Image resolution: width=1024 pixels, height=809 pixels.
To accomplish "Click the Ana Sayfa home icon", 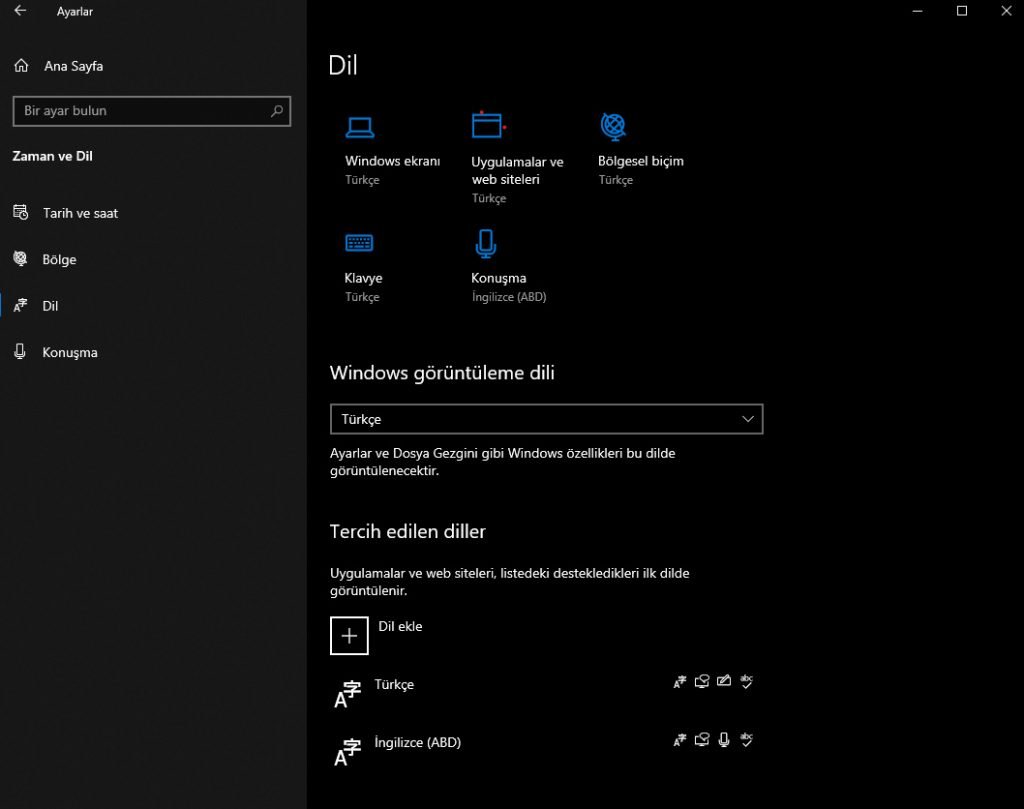I will [x=21, y=66].
